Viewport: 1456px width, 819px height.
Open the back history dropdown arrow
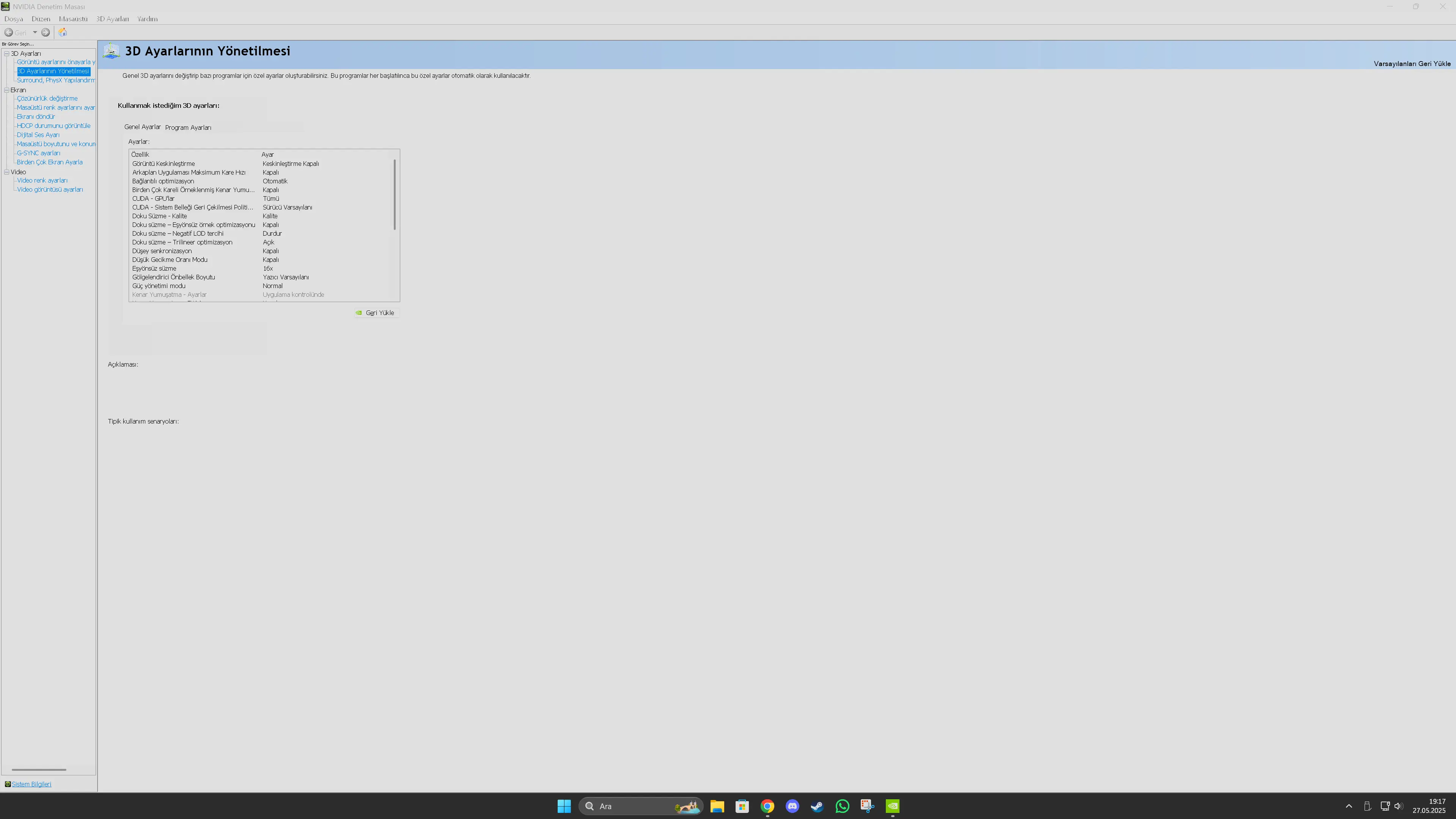pyautogui.click(x=35, y=32)
